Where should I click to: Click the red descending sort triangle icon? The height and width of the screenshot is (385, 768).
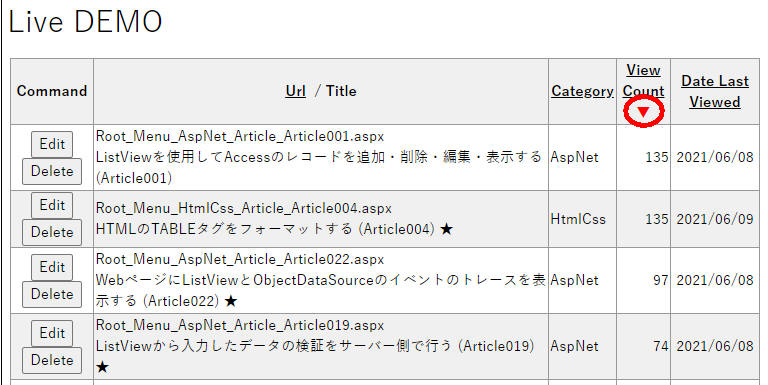[x=643, y=112]
